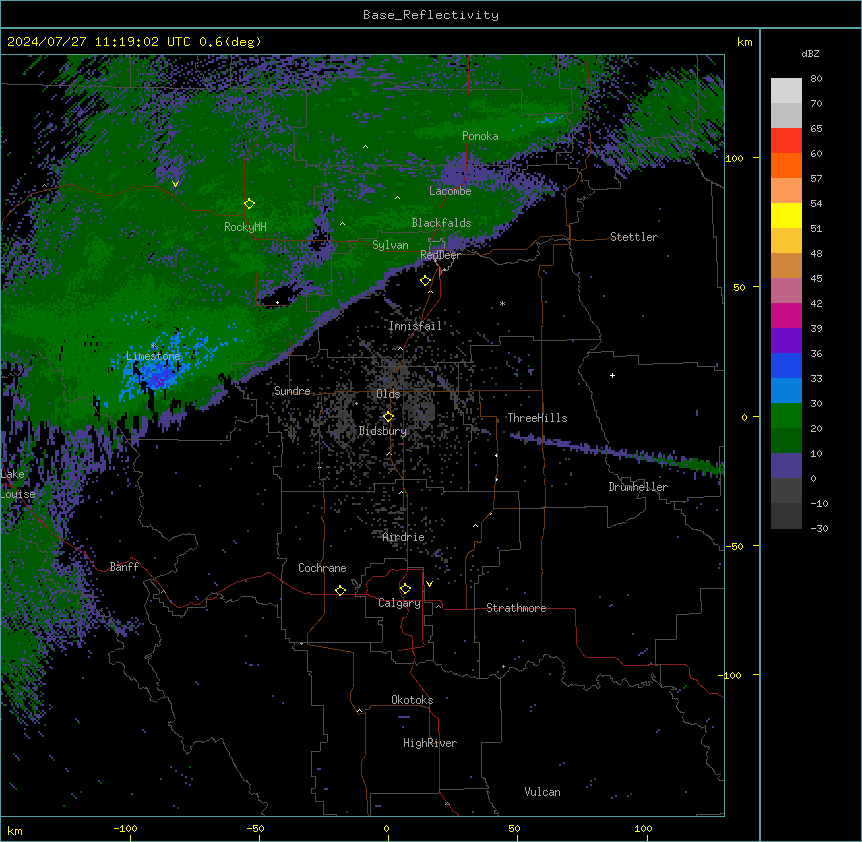Click the red 65-60 dBZ legend swatch
Image resolution: width=862 pixels, height=842 pixels.
(786, 140)
